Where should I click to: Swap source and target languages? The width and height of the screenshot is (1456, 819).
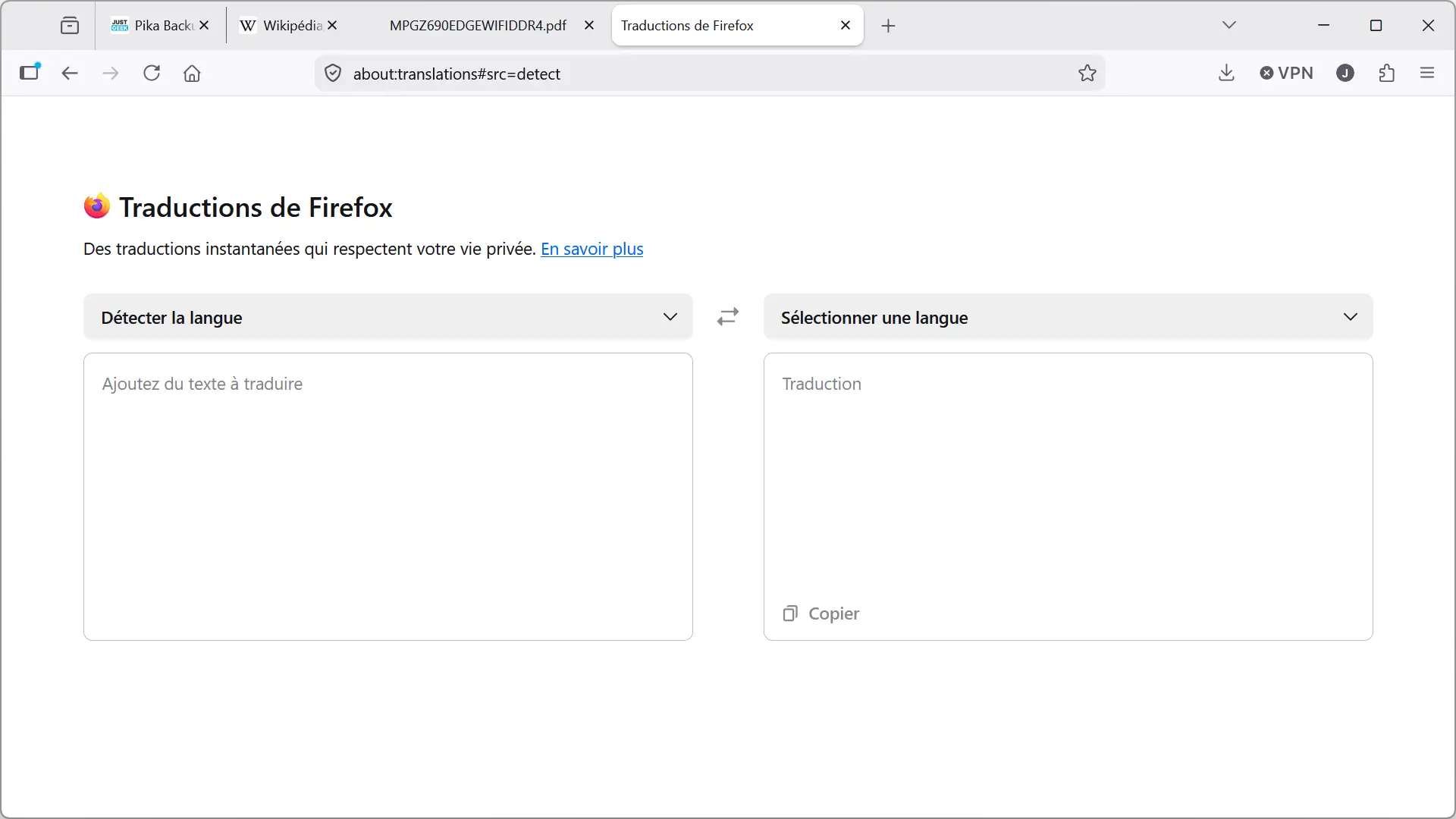(728, 316)
